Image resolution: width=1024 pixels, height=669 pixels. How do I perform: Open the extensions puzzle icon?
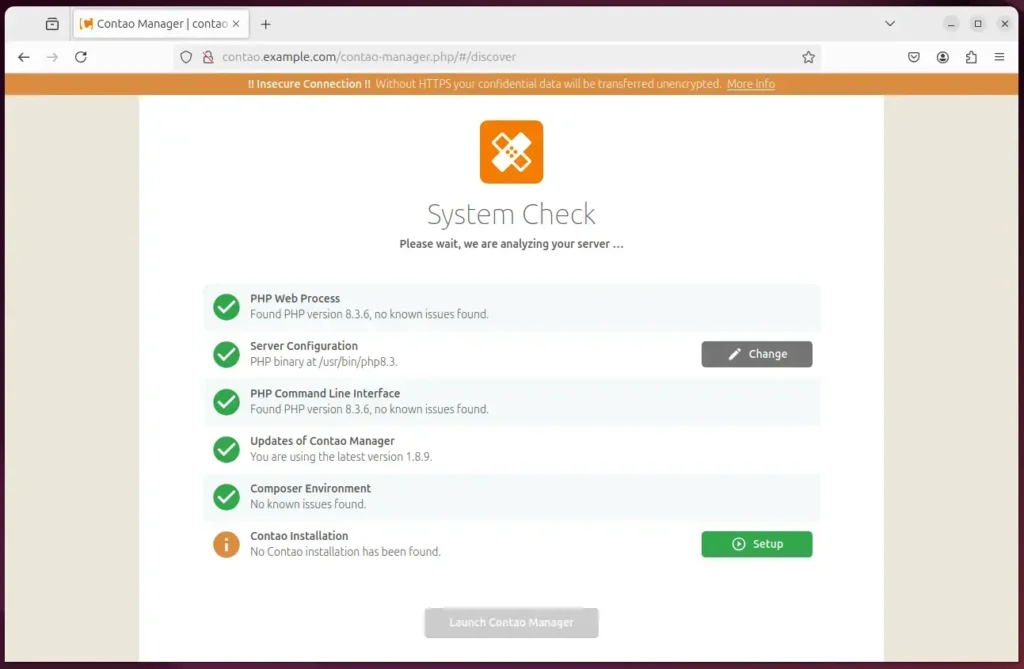click(x=971, y=57)
